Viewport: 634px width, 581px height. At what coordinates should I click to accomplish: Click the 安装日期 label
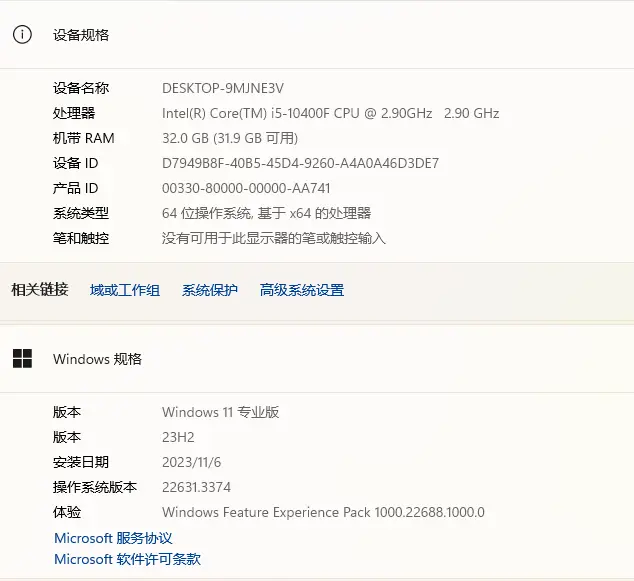click(81, 463)
